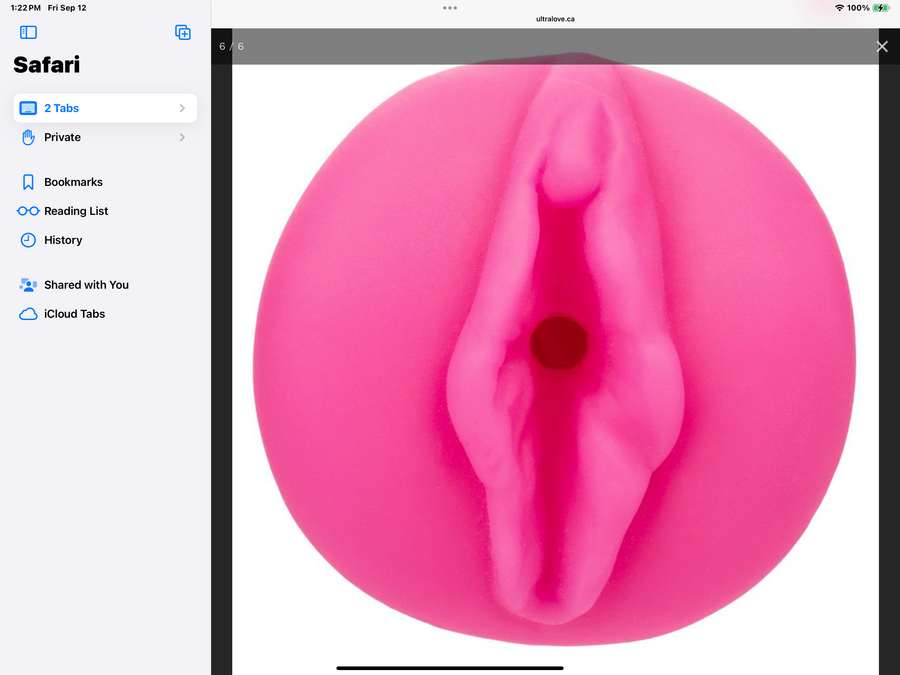Open the Reading List glasses icon
The image size is (900, 675).
(x=28, y=211)
